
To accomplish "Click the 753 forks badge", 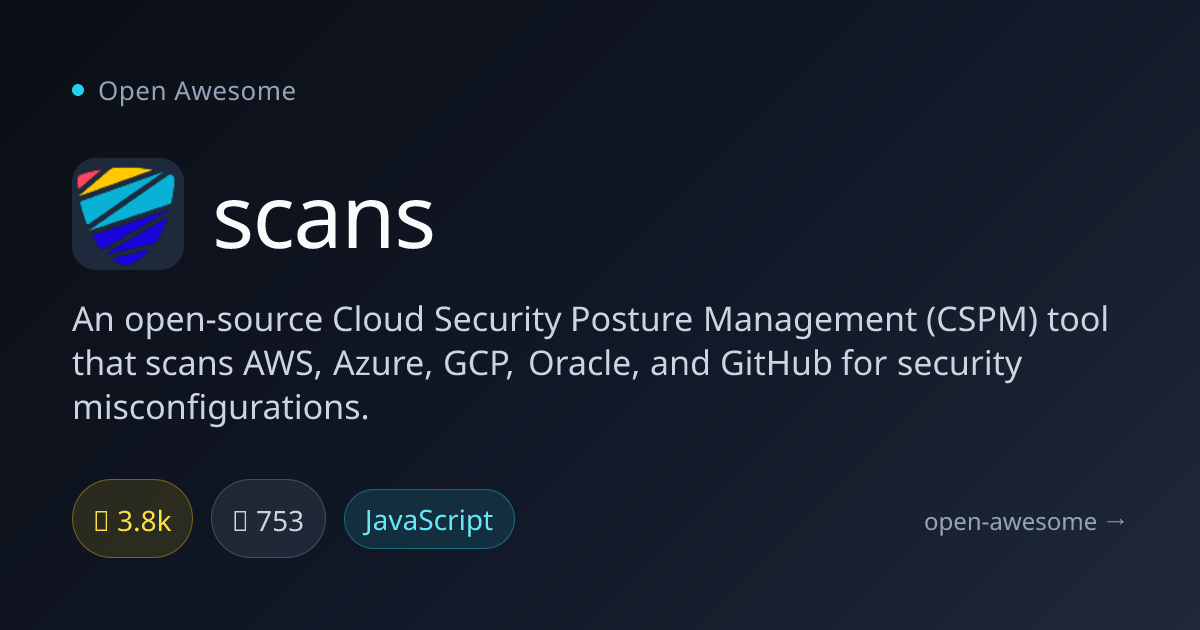I will point(268,520).
